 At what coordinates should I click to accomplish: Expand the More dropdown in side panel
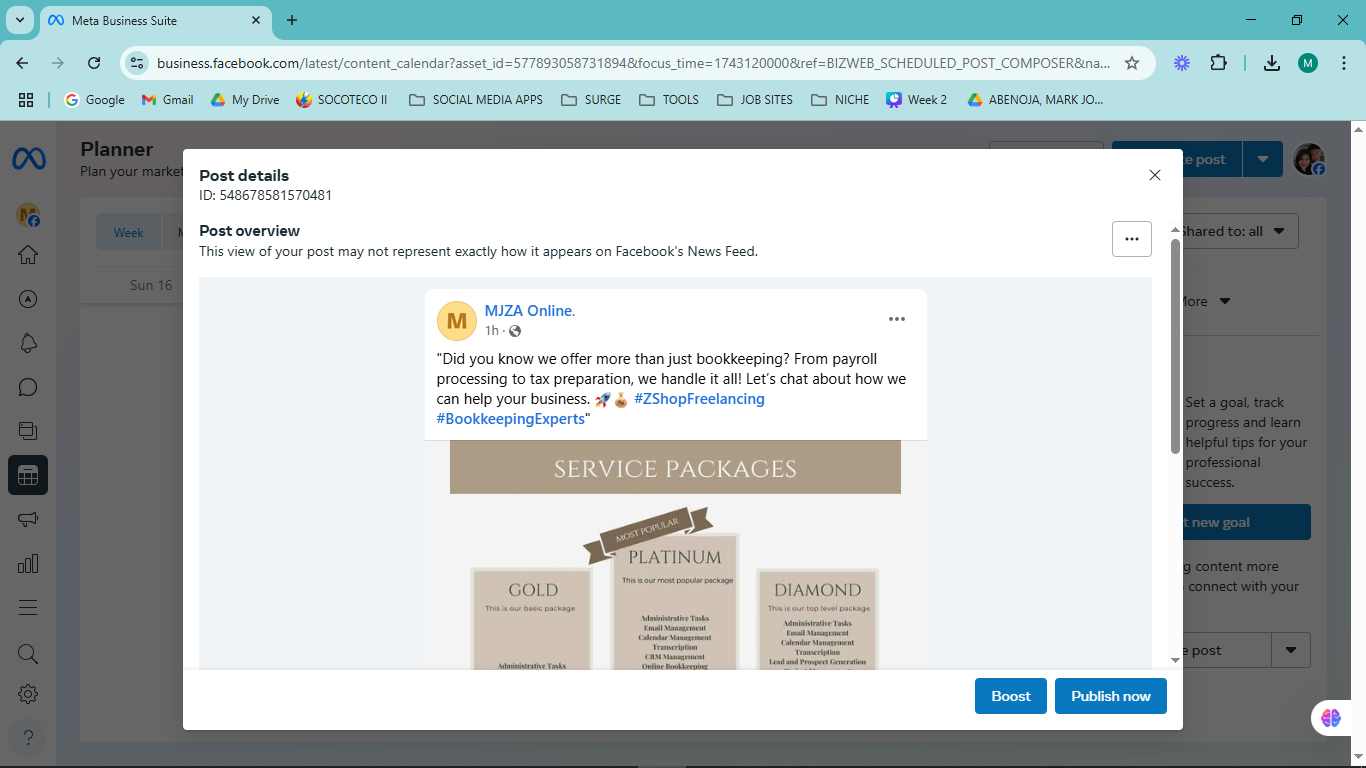pos(1206,301)
